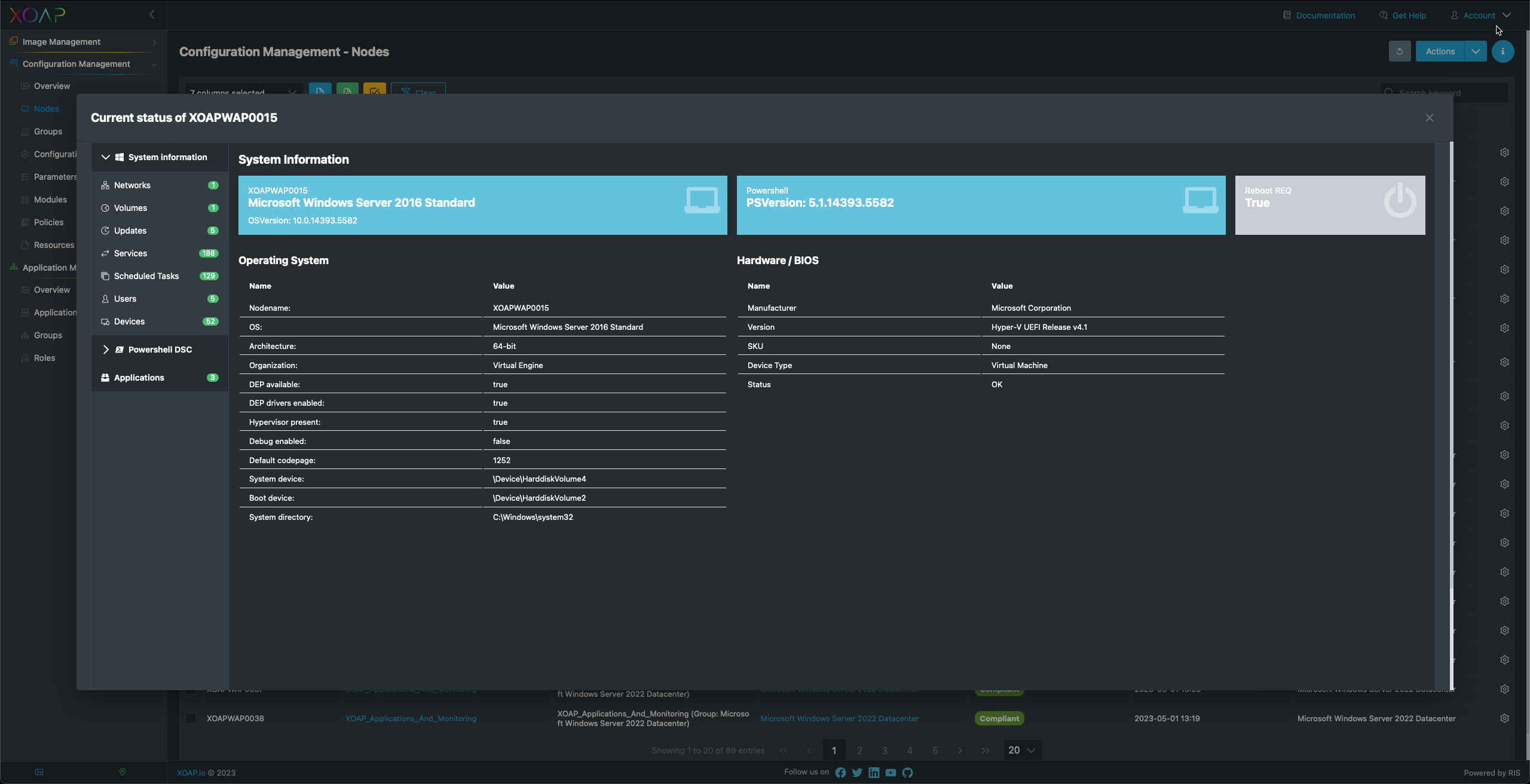Open Configuration Management Groups
The height and width of the screenshot is (784, 1530).
[x=48, y=131]
